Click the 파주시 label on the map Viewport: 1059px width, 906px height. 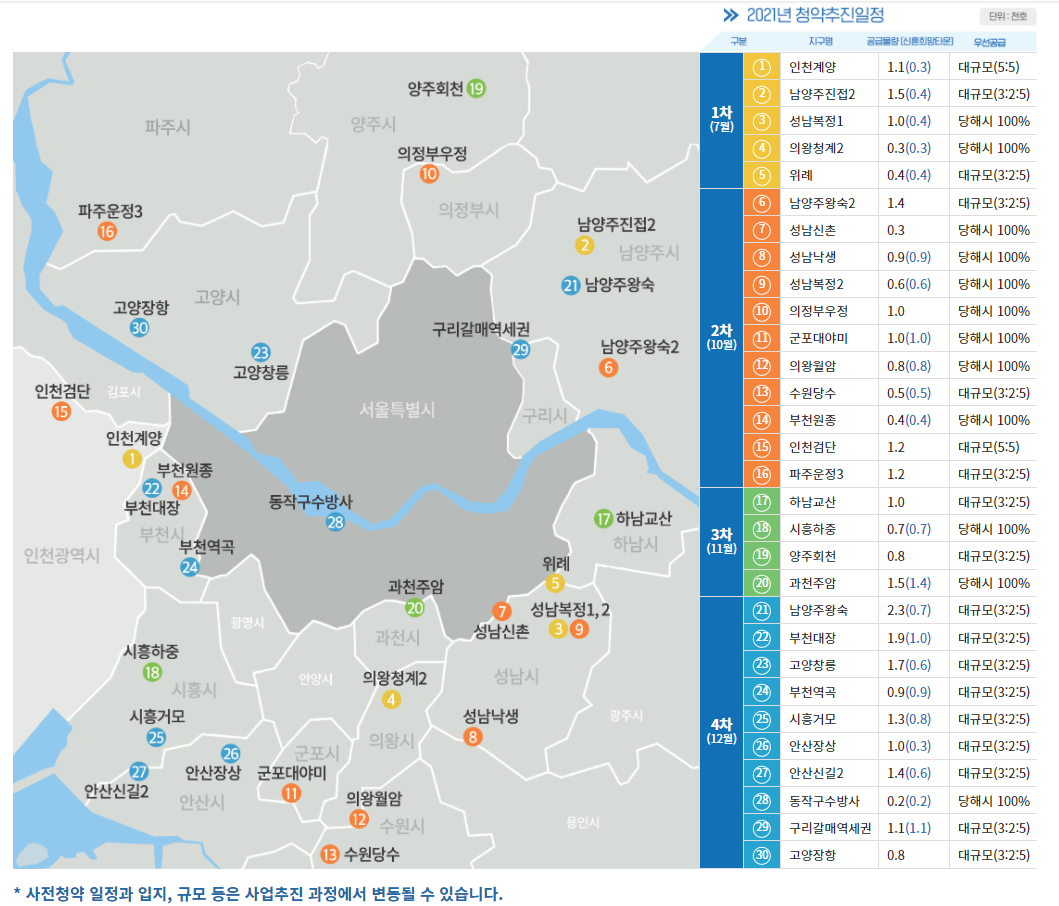(167, 127)
